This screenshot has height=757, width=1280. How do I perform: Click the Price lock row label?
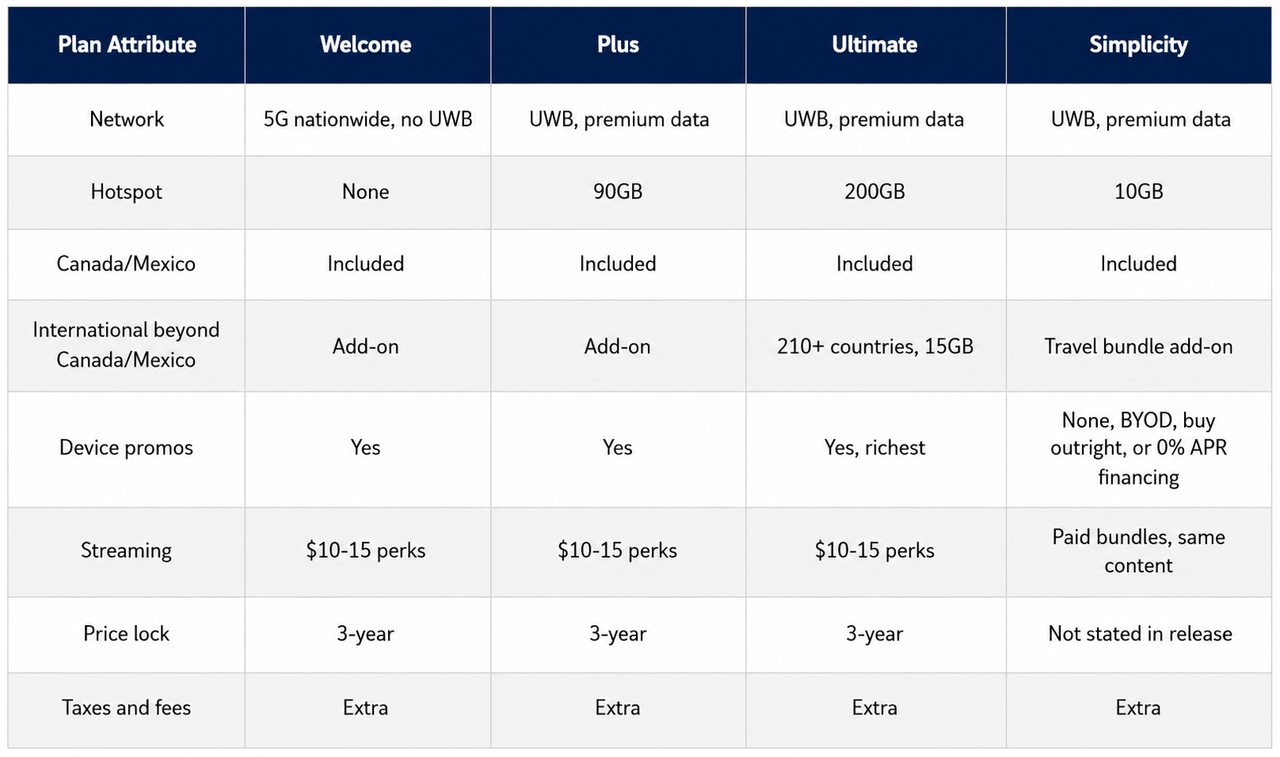(127, 634)
